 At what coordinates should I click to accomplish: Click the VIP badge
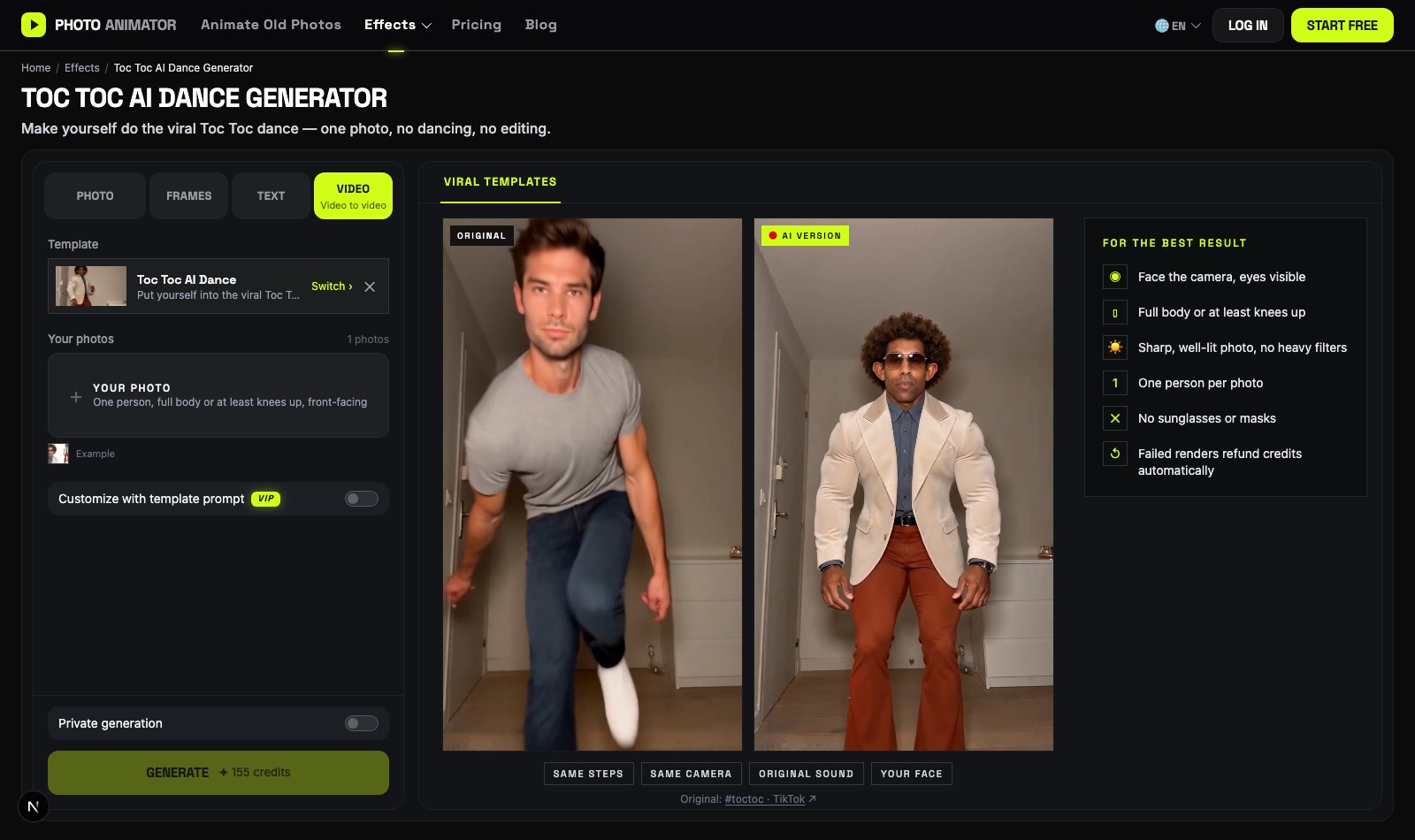coord(265,499)
